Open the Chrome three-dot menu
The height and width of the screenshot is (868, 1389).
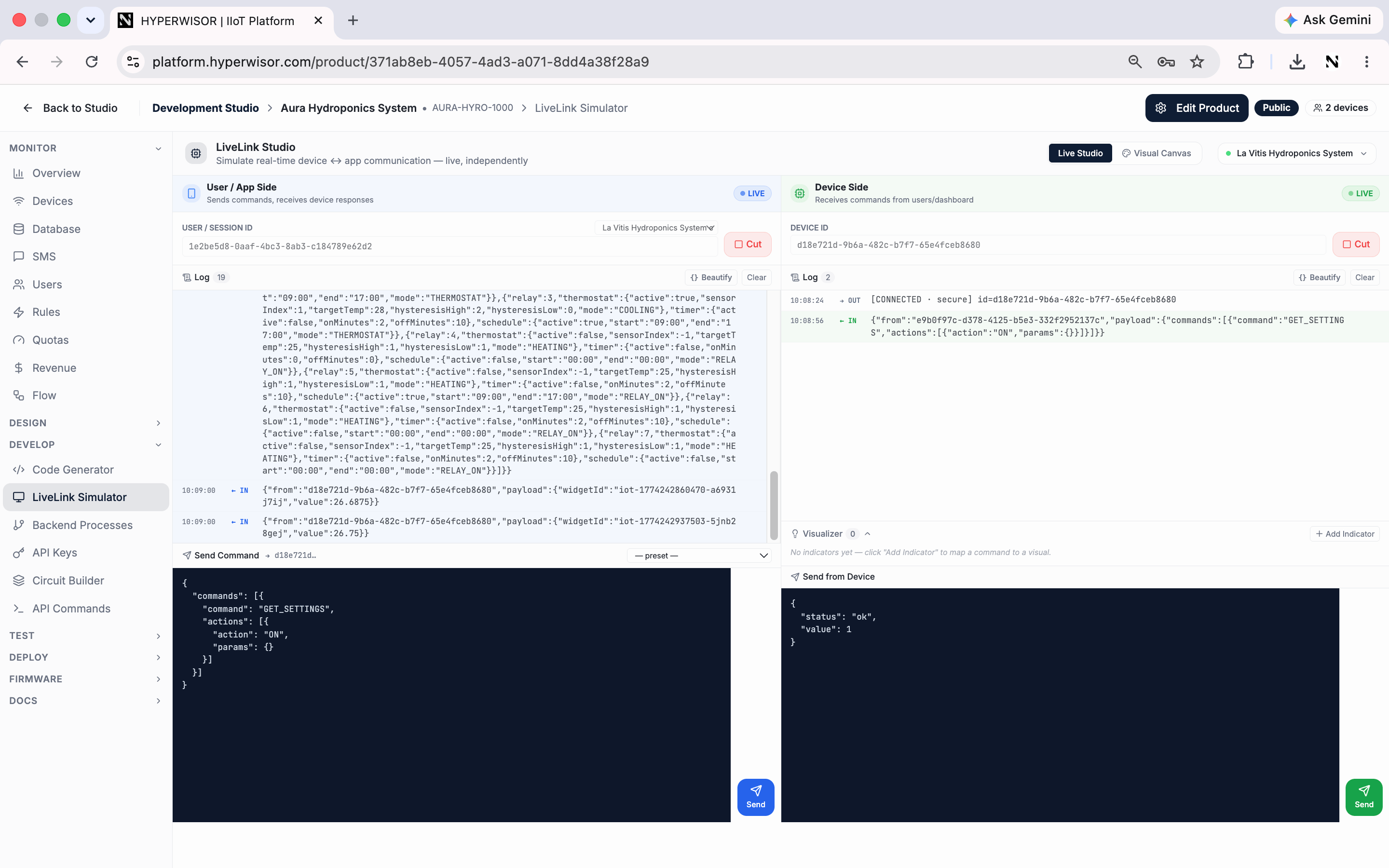pos(1367,61)
